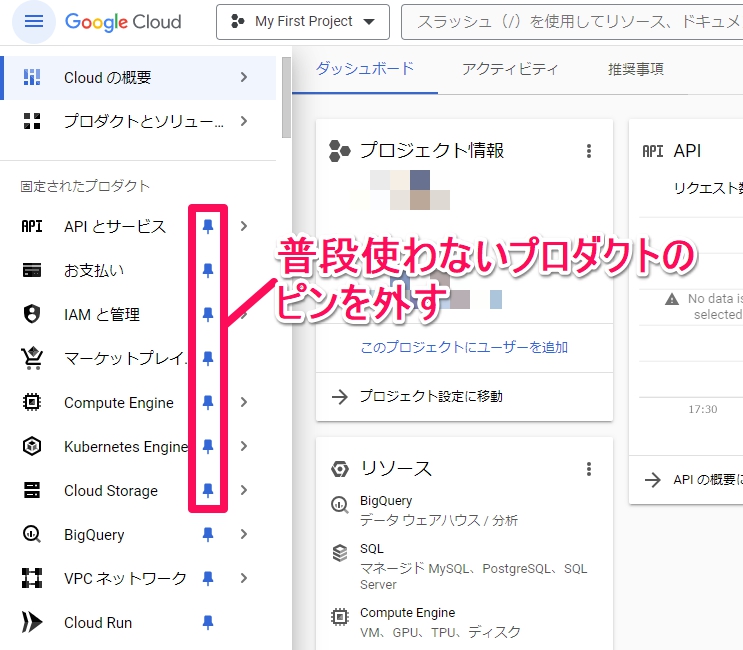The height and width of the screenshot is (650, 743).
Task: Open プロジェクト情報 card options menu
Action: tap(589, 151)
